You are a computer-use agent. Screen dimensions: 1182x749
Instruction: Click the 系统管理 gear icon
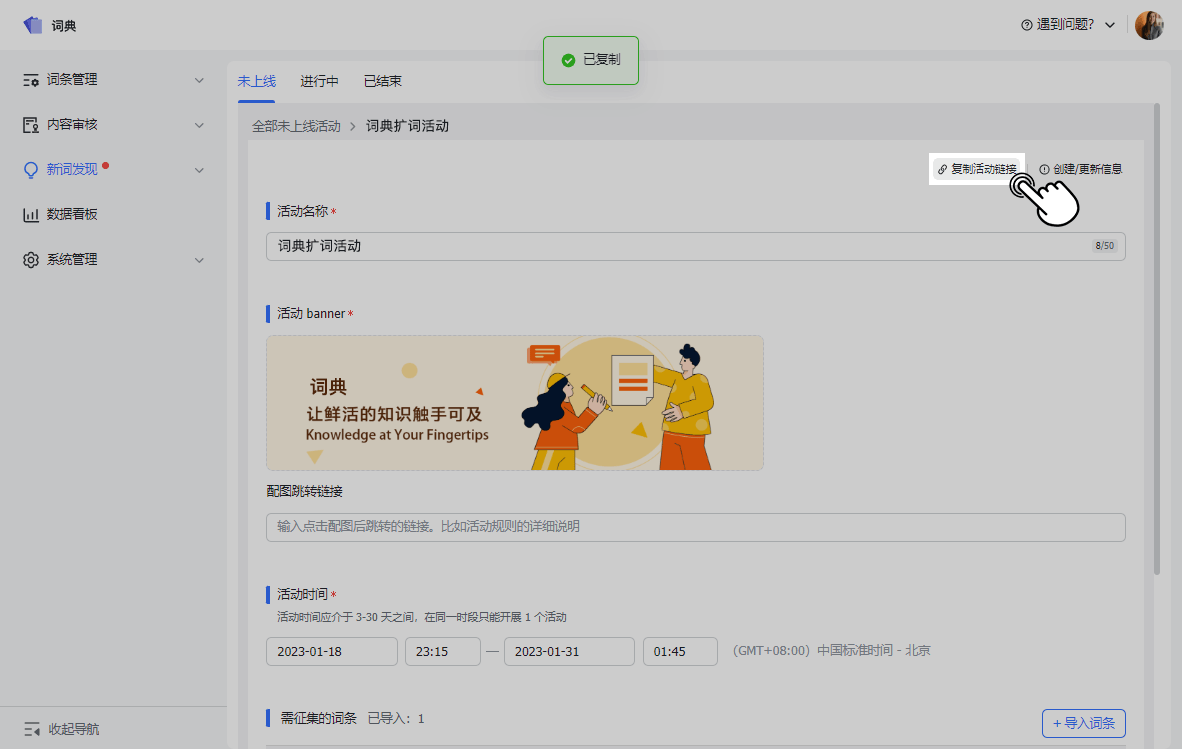click(31, 260)
